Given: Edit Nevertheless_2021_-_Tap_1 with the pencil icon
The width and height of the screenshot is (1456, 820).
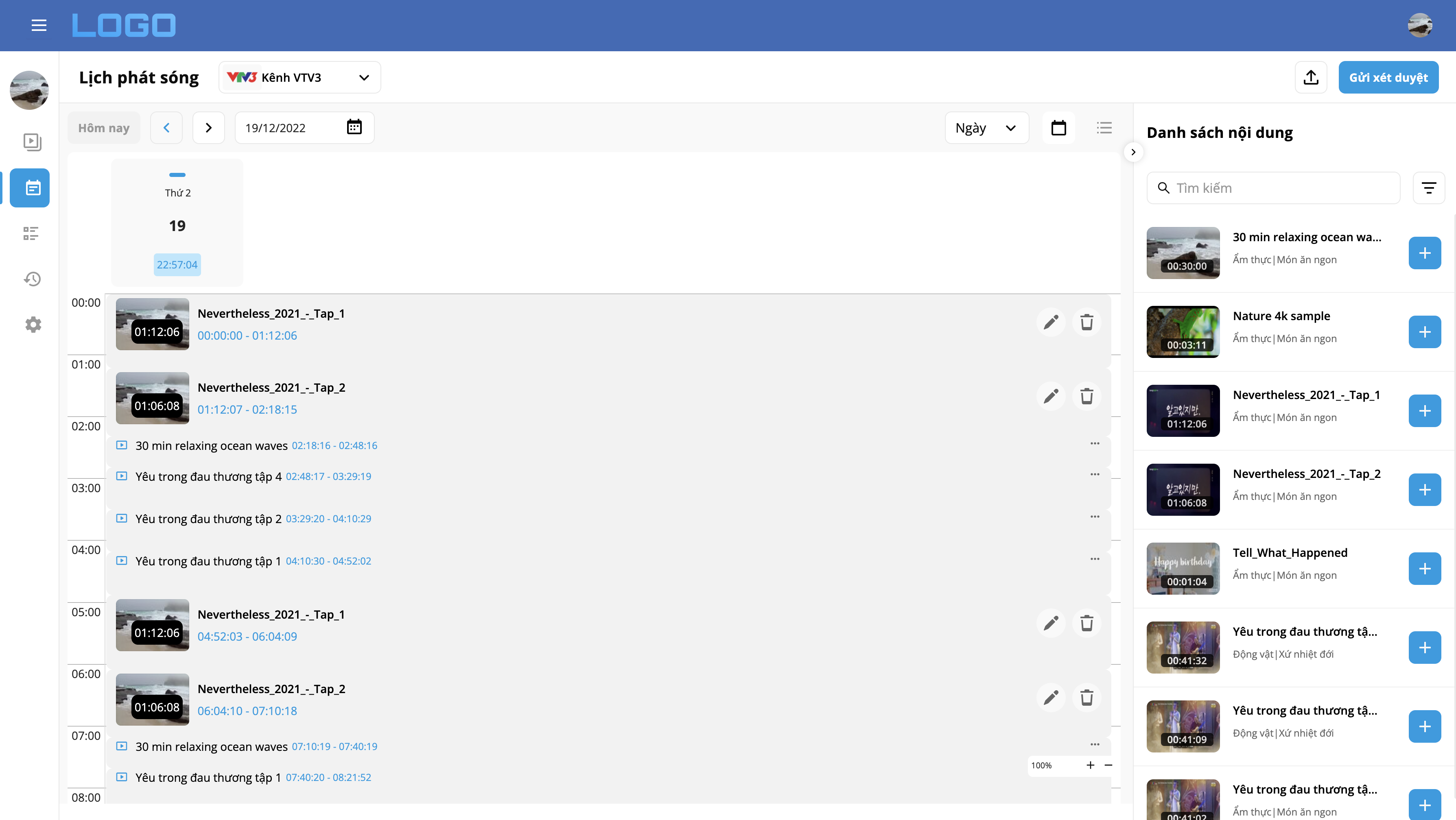Looking at the screenshot, I should tap(1051, 322).
